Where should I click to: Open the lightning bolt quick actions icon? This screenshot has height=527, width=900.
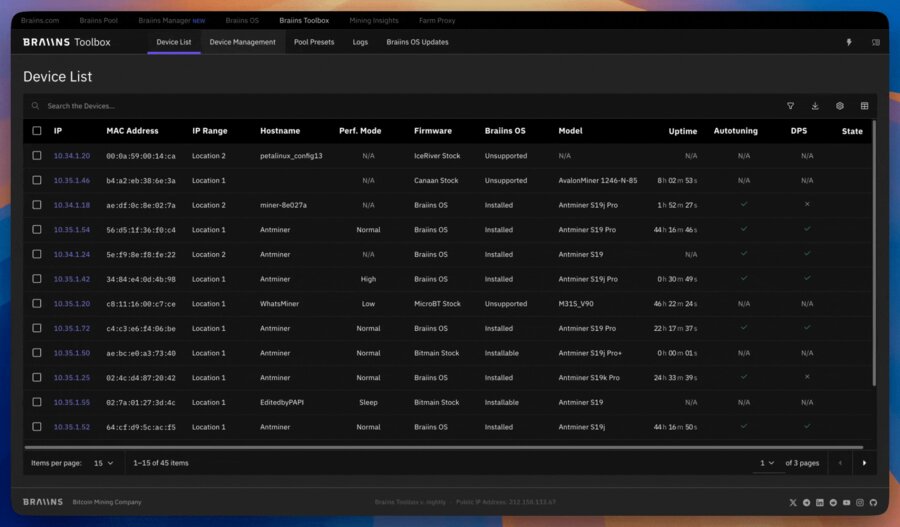(x=849, y=42)
